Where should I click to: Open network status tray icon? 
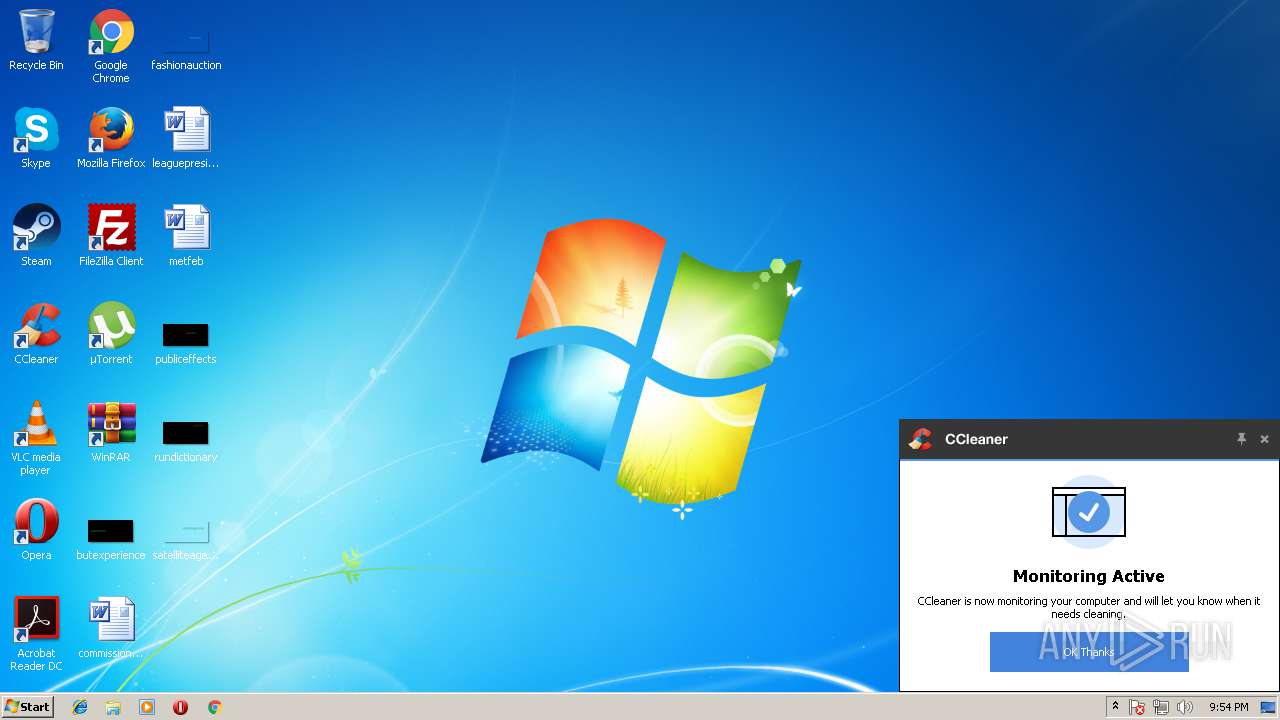[x=1161, y=707]
